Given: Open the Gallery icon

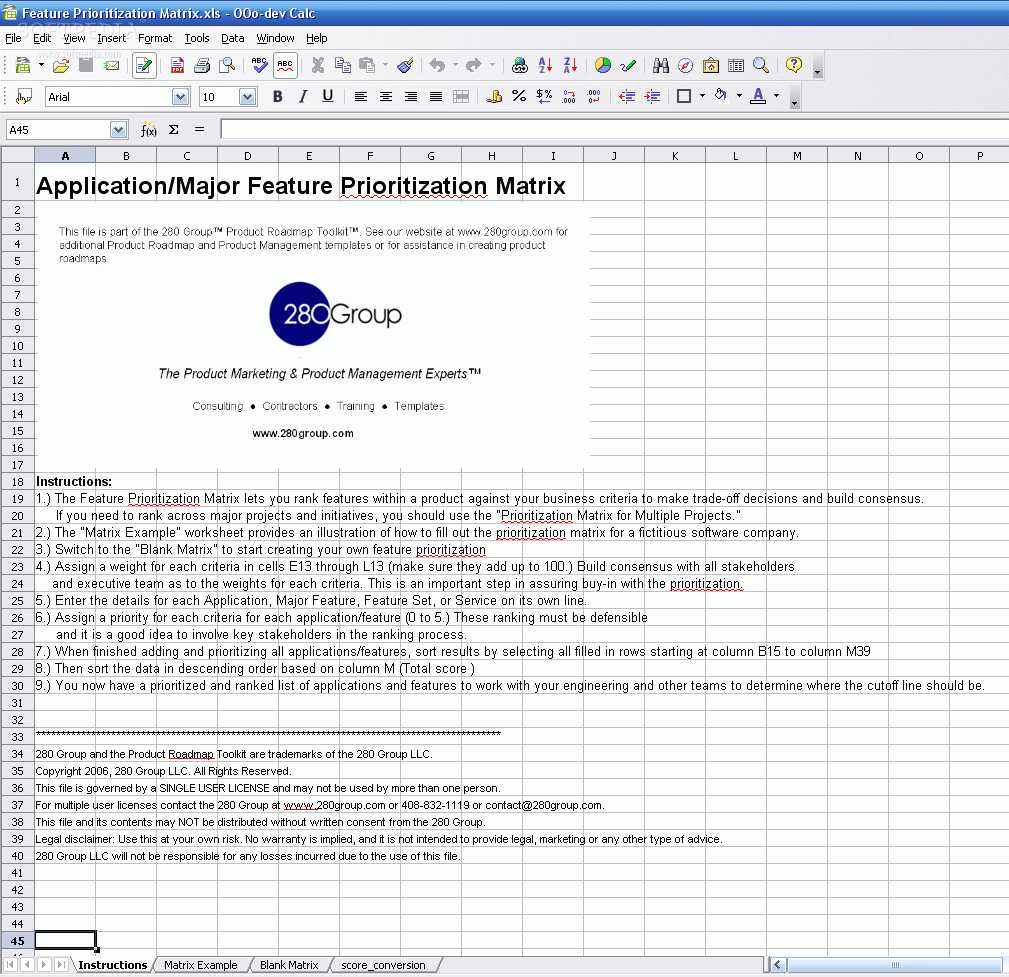Looking at the screenshot, I should coord(711,65).
